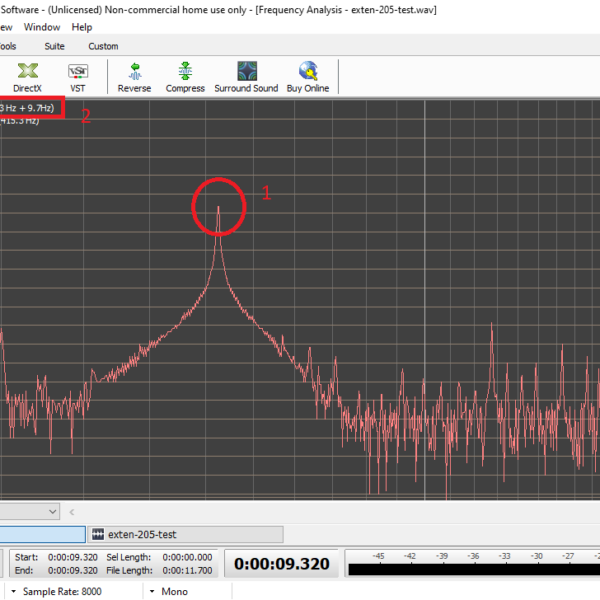Screen dimensions: 600x600
Task: Switch to the Suite toolbar tab
Action: 54,46
